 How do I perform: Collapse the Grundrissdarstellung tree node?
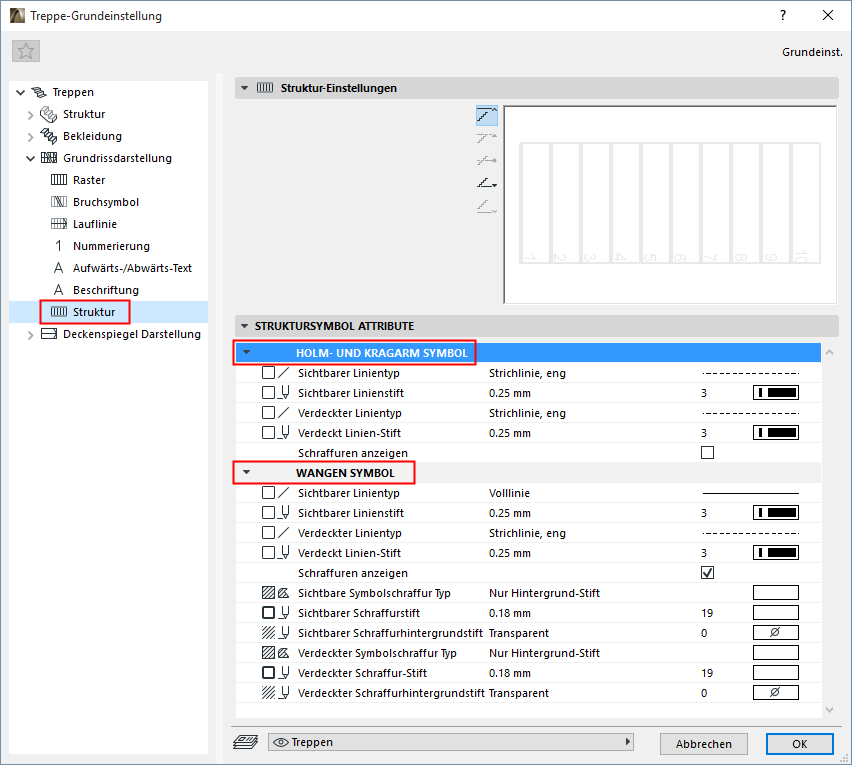[30, 159]
